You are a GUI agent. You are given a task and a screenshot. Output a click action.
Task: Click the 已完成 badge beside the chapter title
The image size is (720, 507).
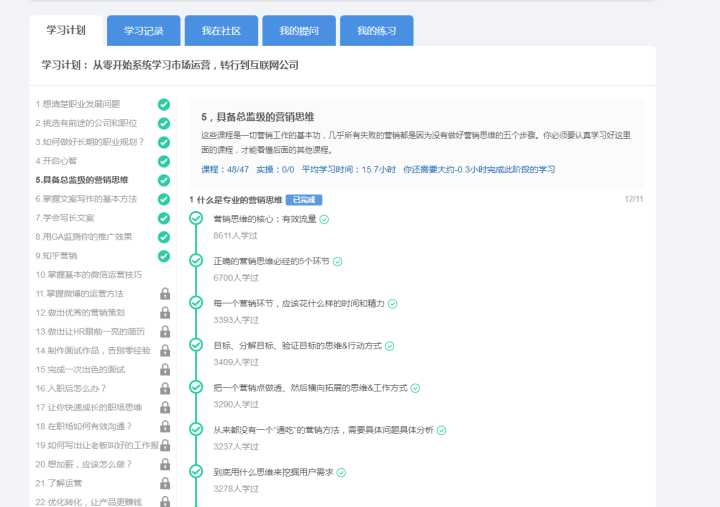[304, 200]
